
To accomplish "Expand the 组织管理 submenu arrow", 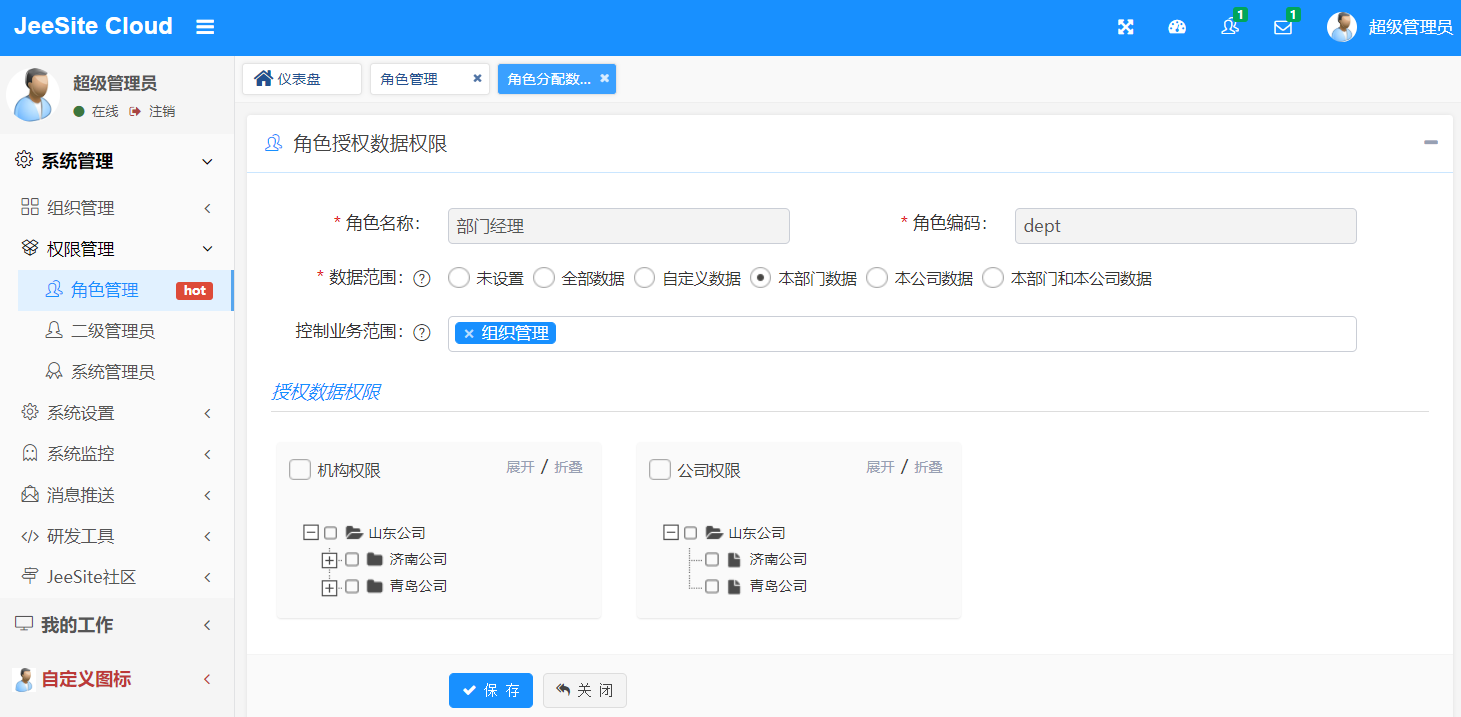I will 208,208.
